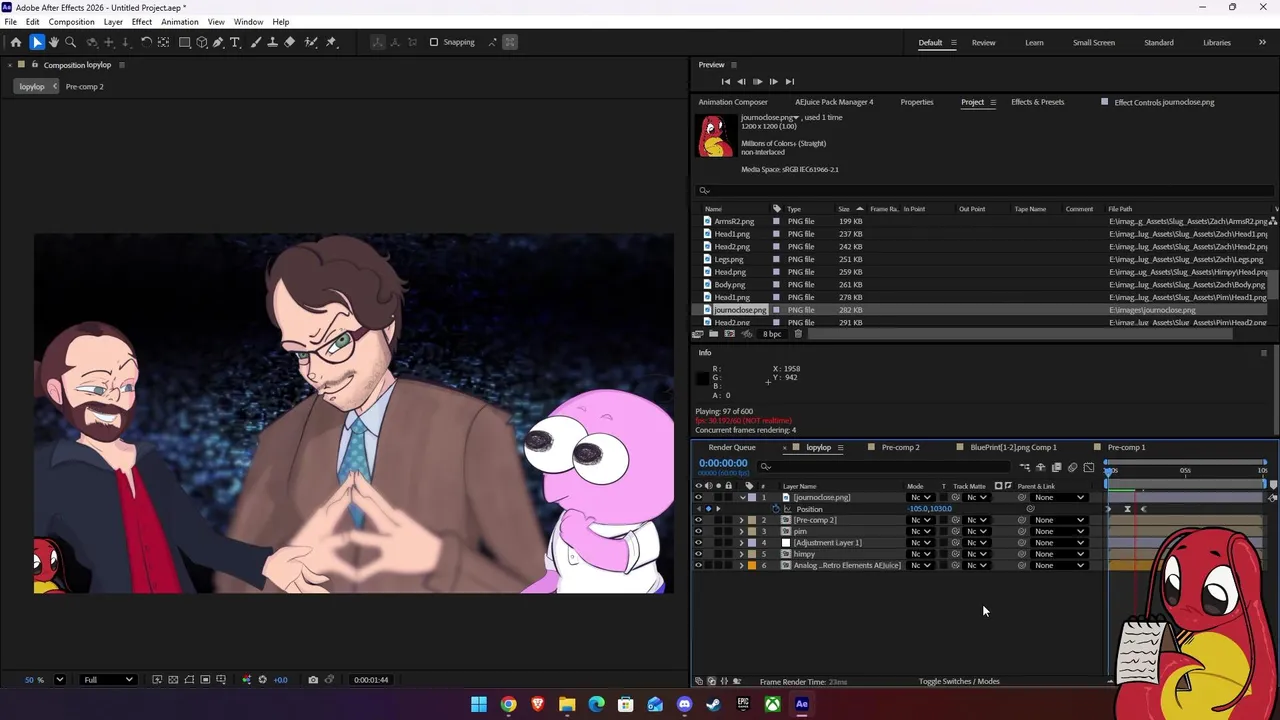Screen dimensions: 1280x720
Task: Enable Motion Blur switch in timeline header
Action: tap(1073, 467)
